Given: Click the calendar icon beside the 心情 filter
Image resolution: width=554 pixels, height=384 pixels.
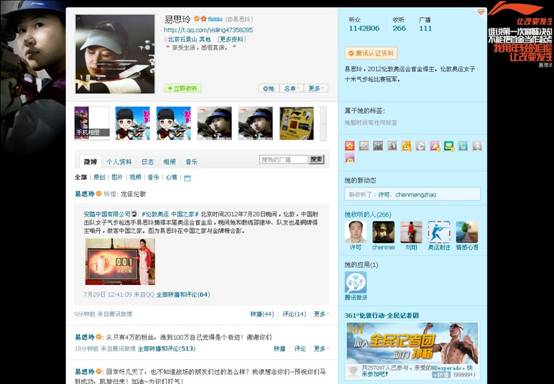Looking at the screenshot, I should point(188,178).
